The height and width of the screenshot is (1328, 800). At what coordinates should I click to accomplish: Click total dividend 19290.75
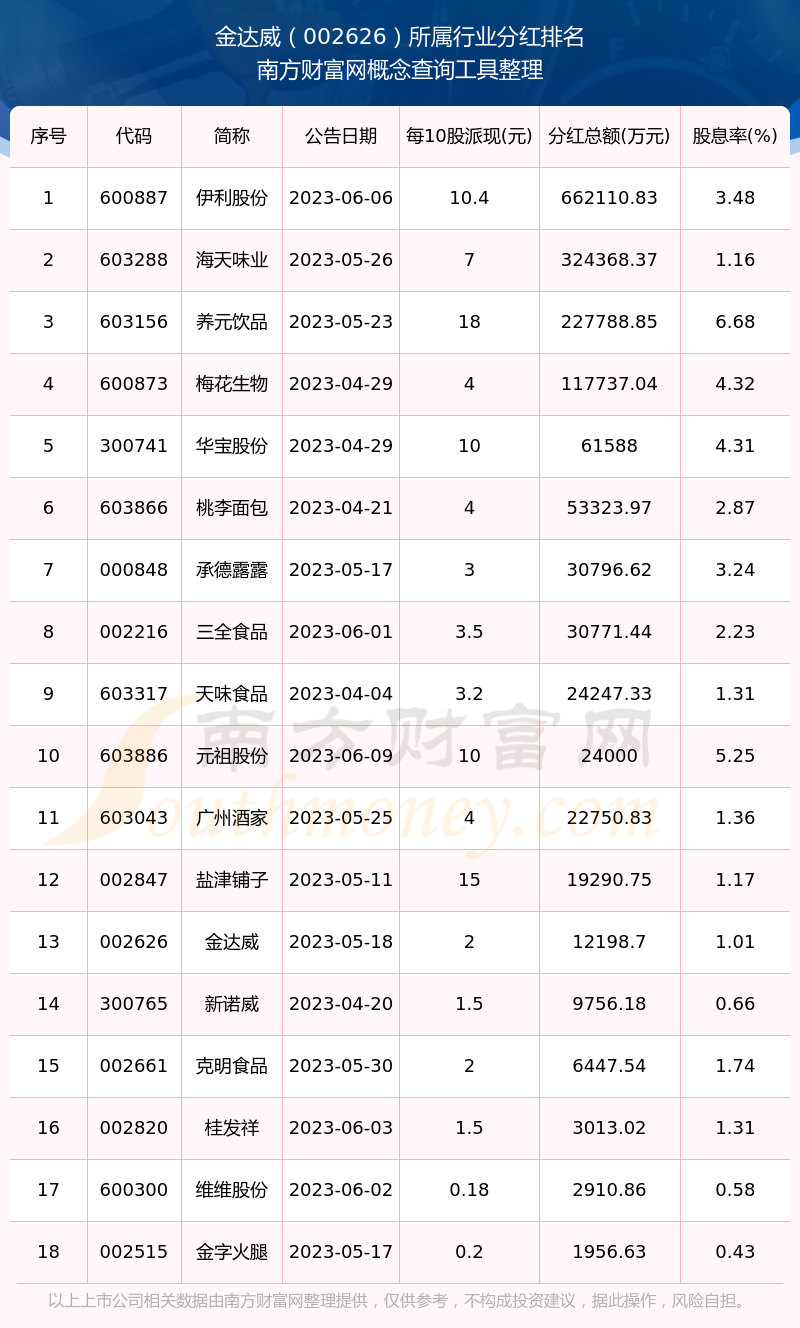pyautogui.click(x=610, y=880)
